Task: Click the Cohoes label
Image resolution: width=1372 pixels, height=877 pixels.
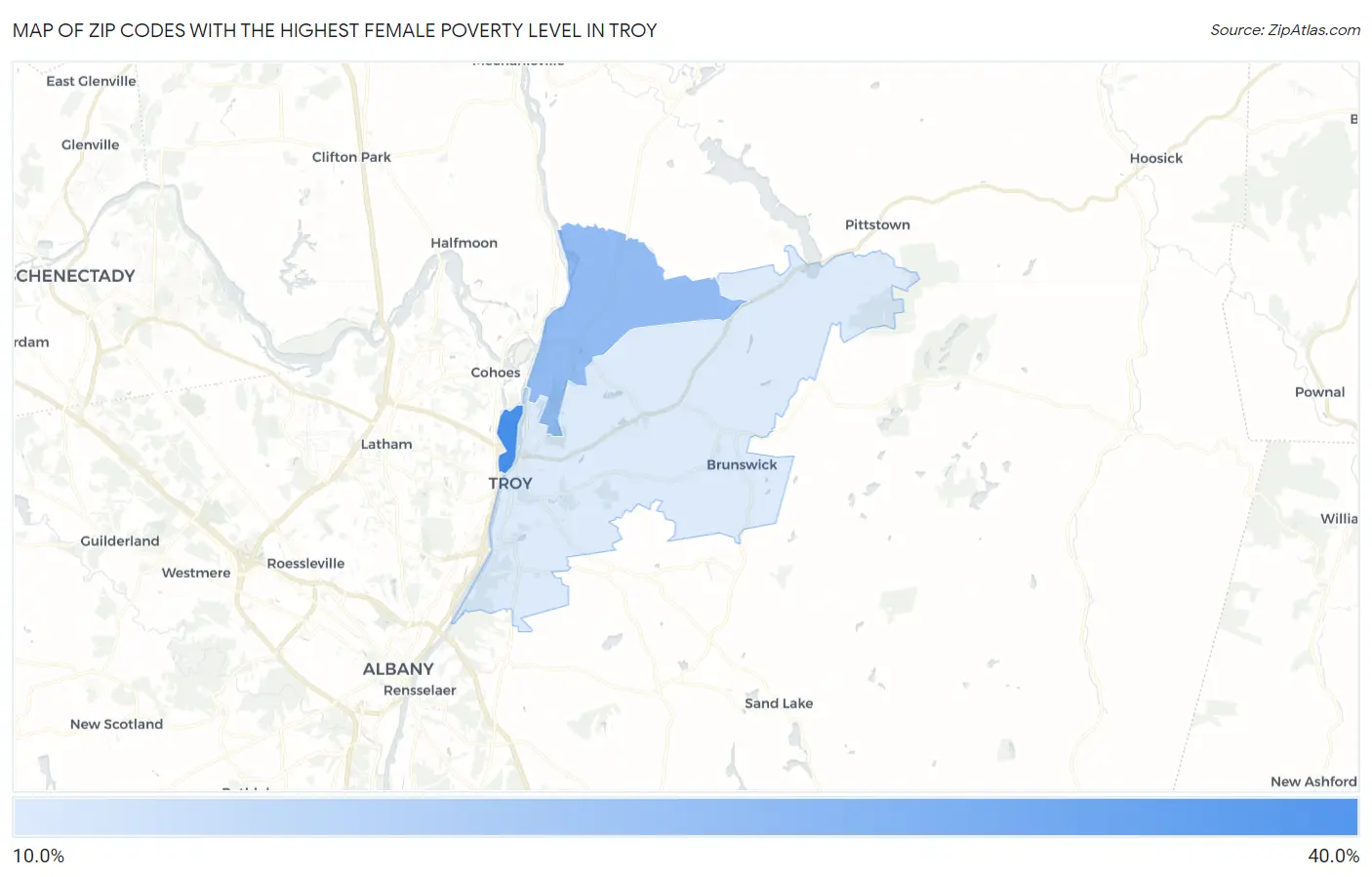Action: tap(496, 373)
